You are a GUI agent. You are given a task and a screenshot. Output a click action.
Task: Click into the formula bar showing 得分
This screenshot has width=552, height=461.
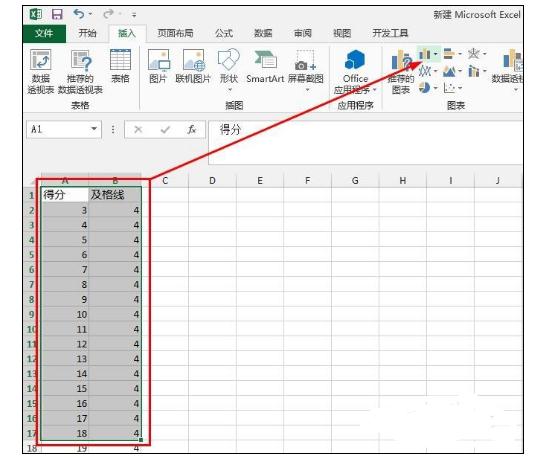click(365, 143)
